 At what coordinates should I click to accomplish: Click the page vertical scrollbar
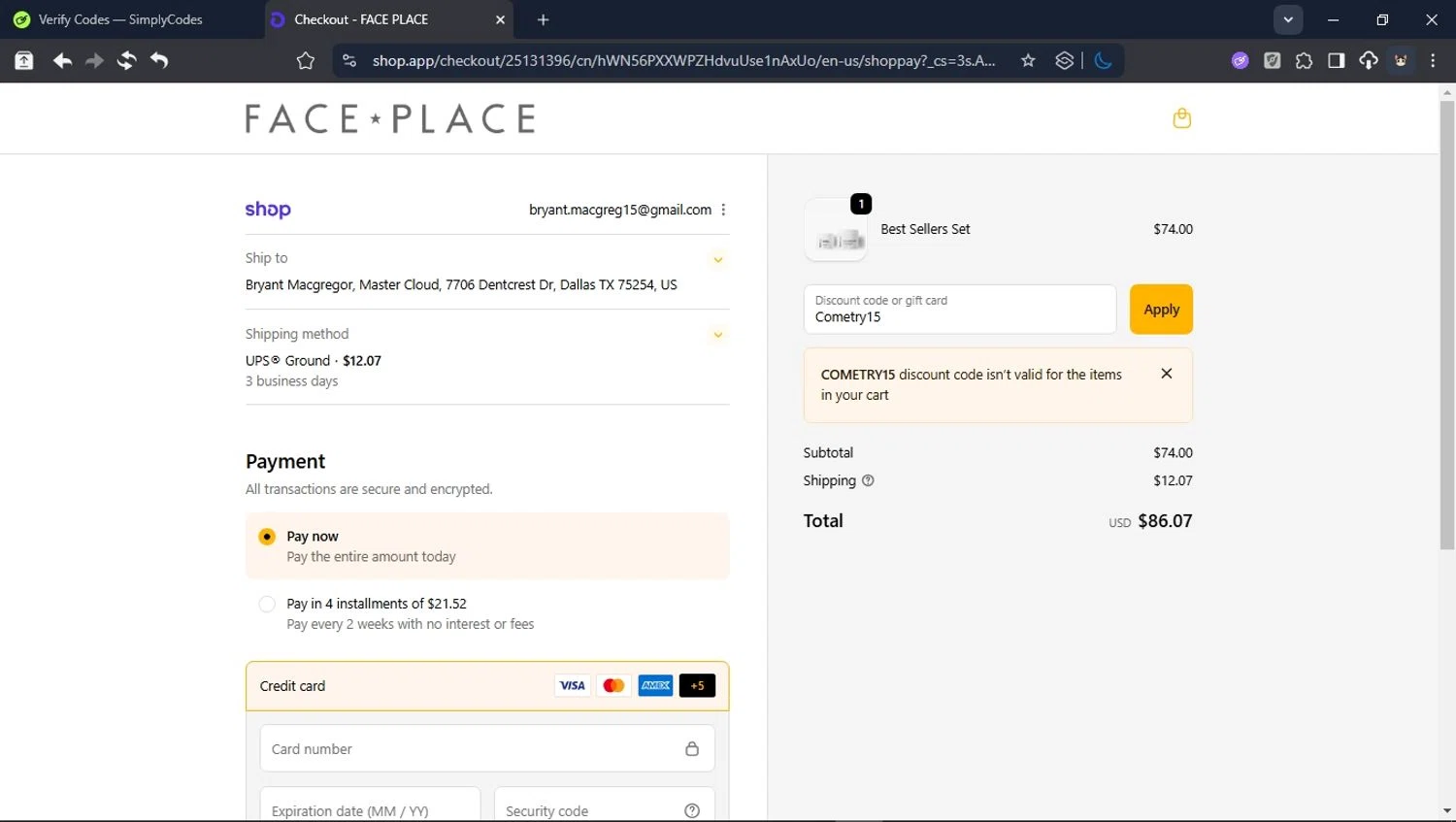(x=1447, y=325)
